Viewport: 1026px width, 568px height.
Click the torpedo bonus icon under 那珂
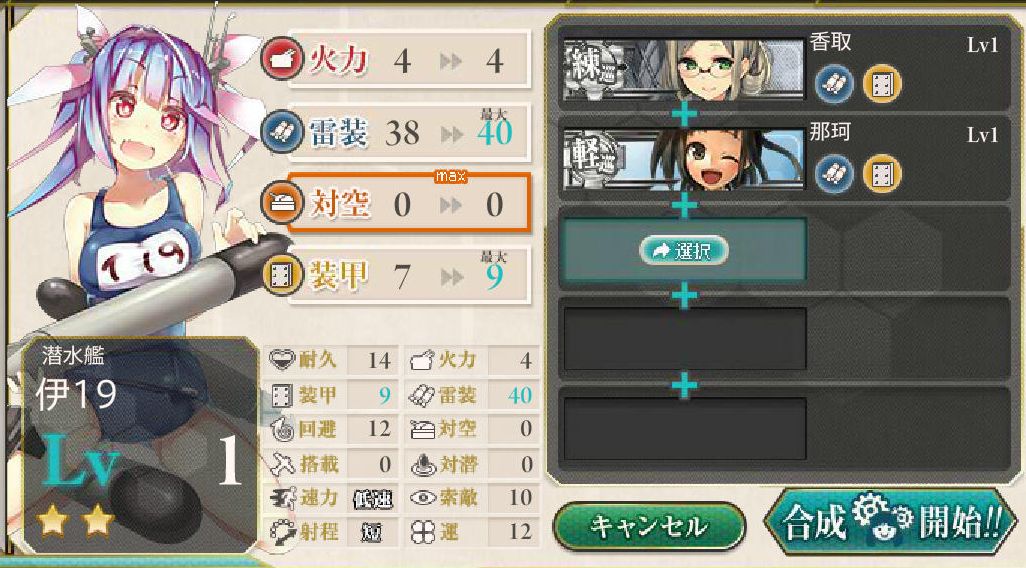(834, 174)
